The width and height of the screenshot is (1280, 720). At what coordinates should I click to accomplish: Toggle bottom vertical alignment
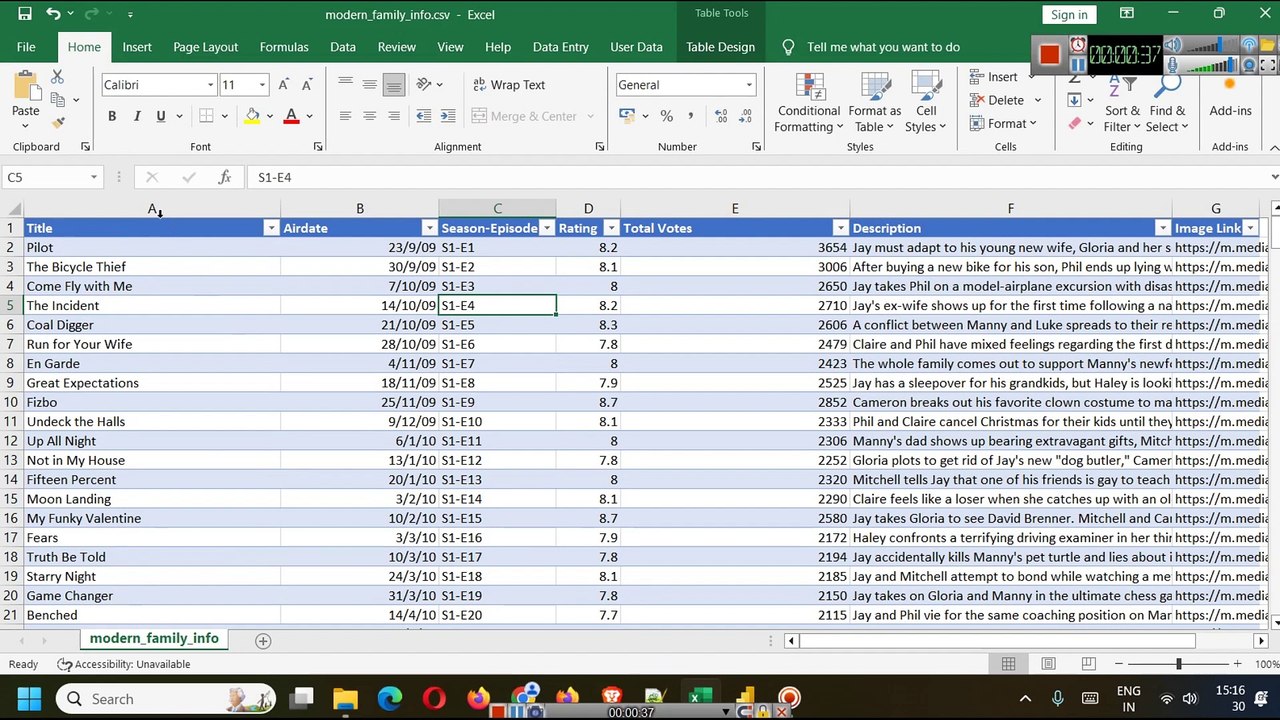tap(394, 85)
